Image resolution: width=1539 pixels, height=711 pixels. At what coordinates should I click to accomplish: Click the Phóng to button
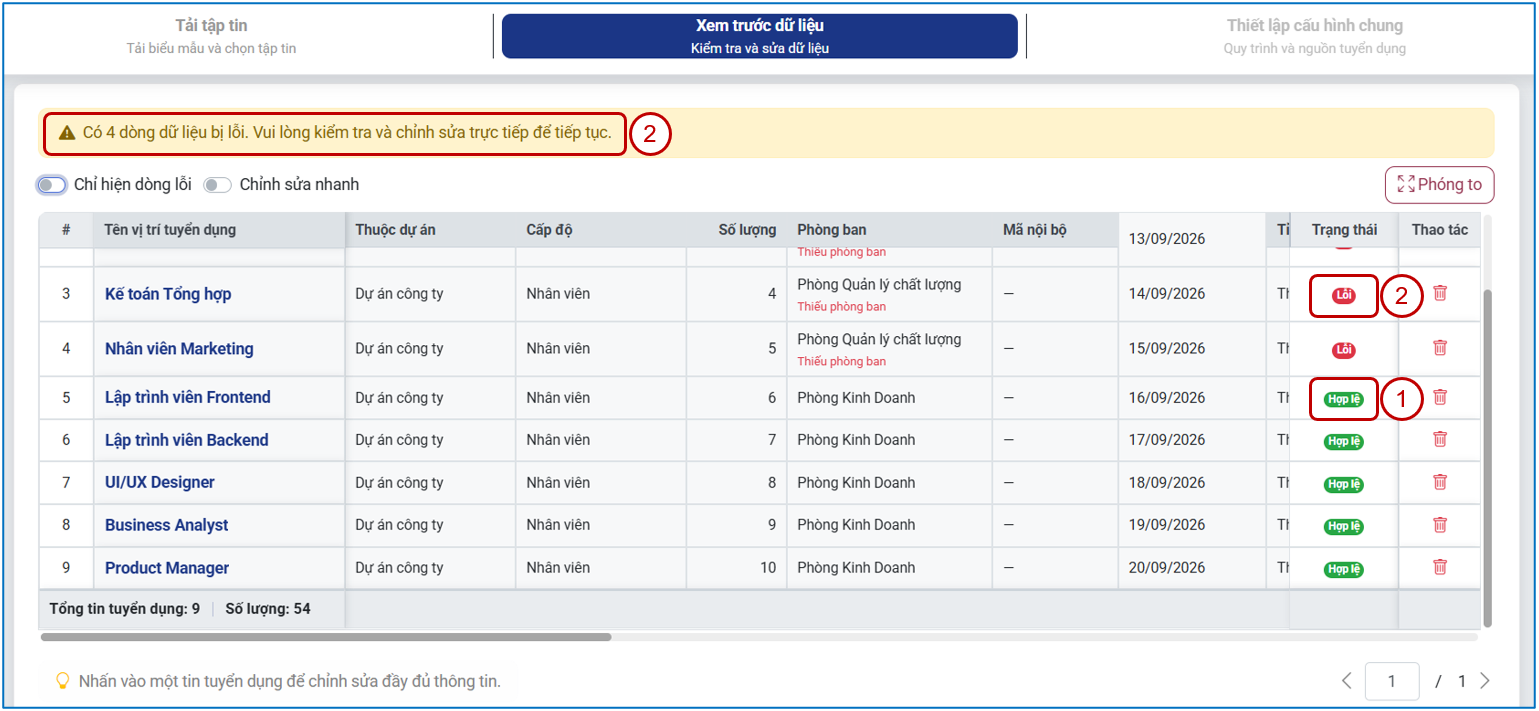1439,184
